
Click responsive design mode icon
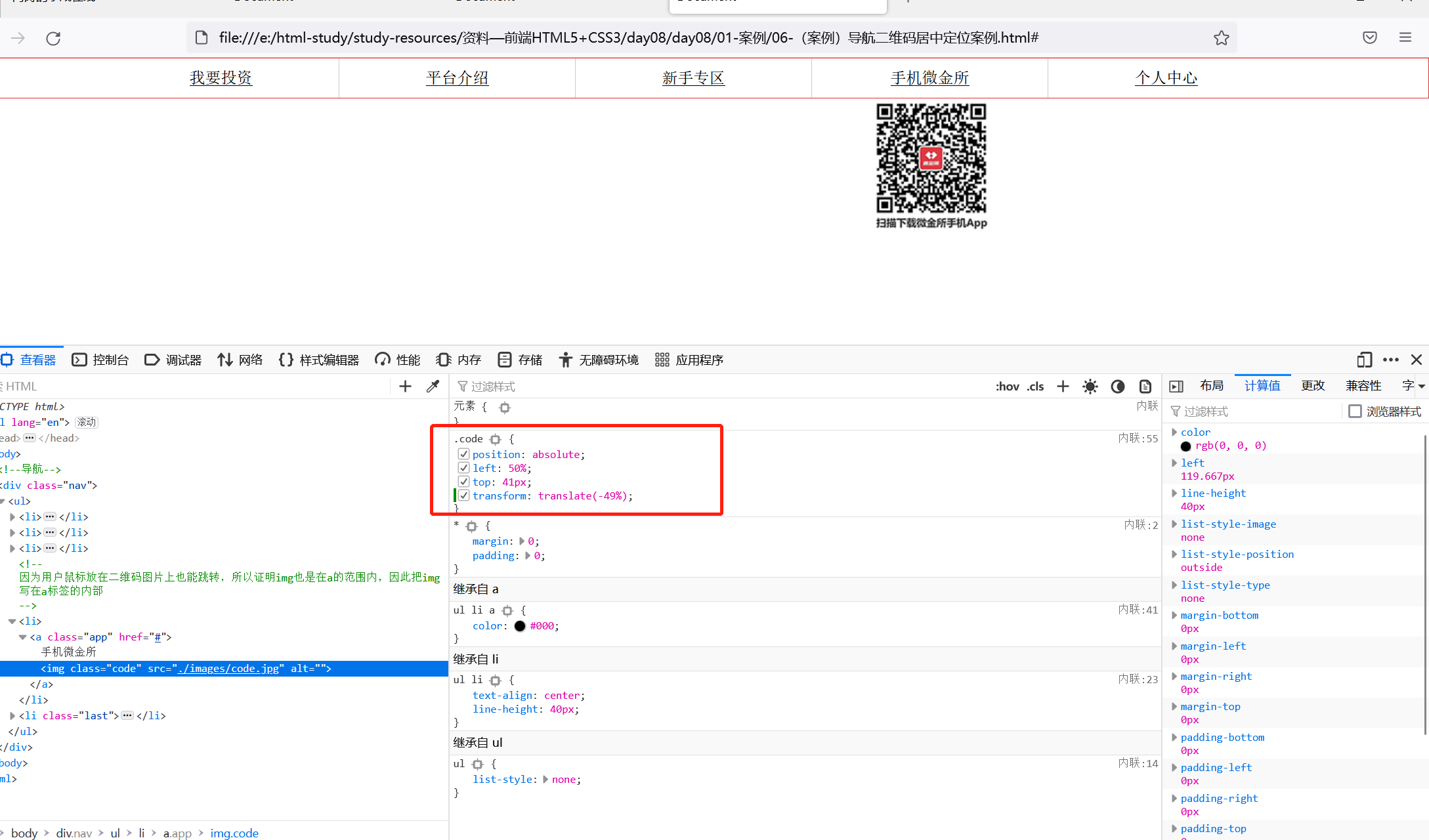coord(1365,360)
